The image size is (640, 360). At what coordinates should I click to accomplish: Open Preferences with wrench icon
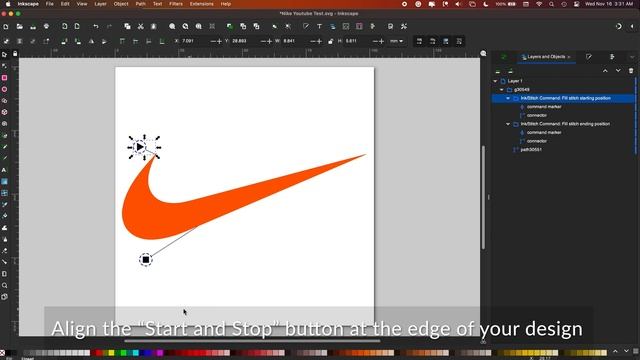click(x=404, y=27)
